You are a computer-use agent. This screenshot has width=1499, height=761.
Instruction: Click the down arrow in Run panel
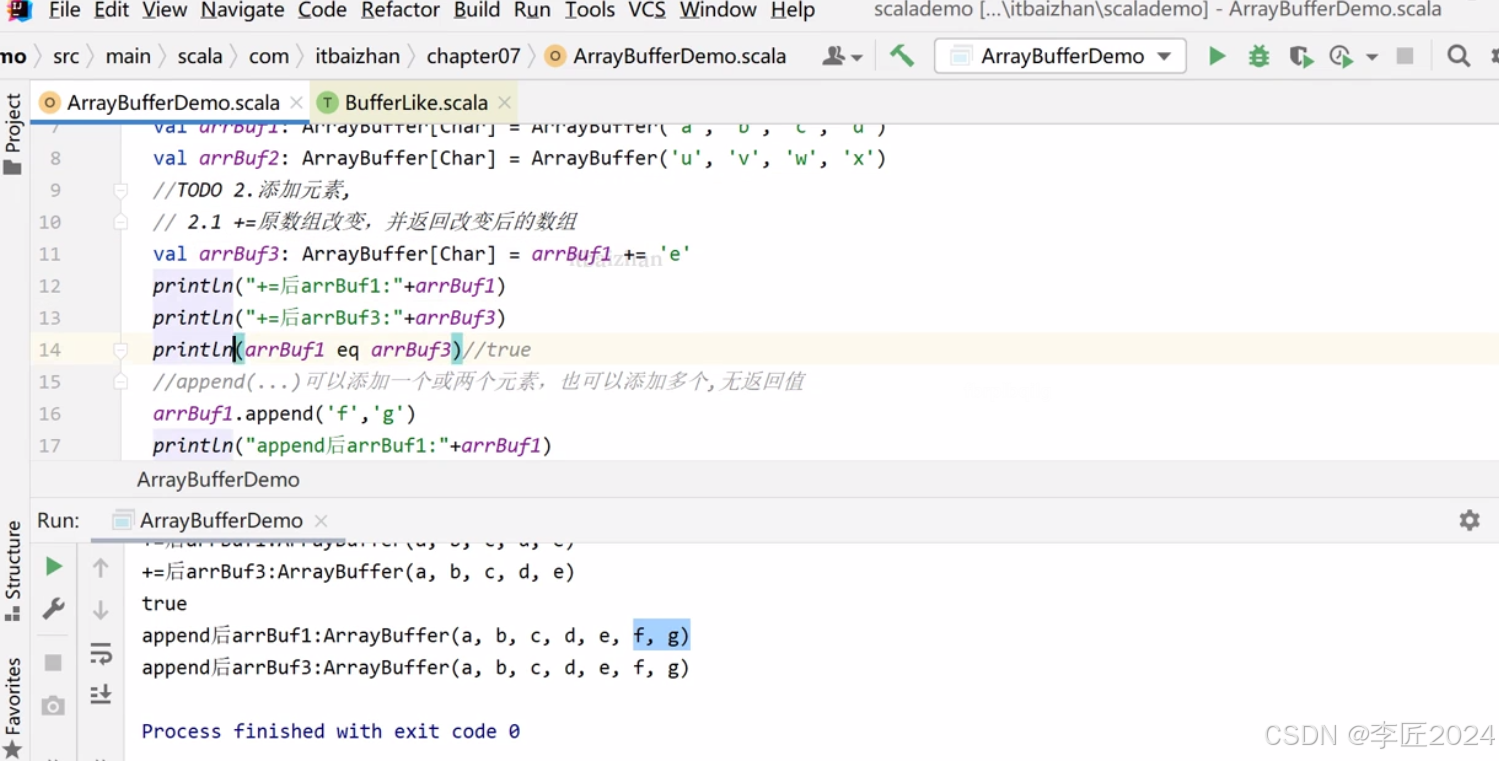(100, 610)
